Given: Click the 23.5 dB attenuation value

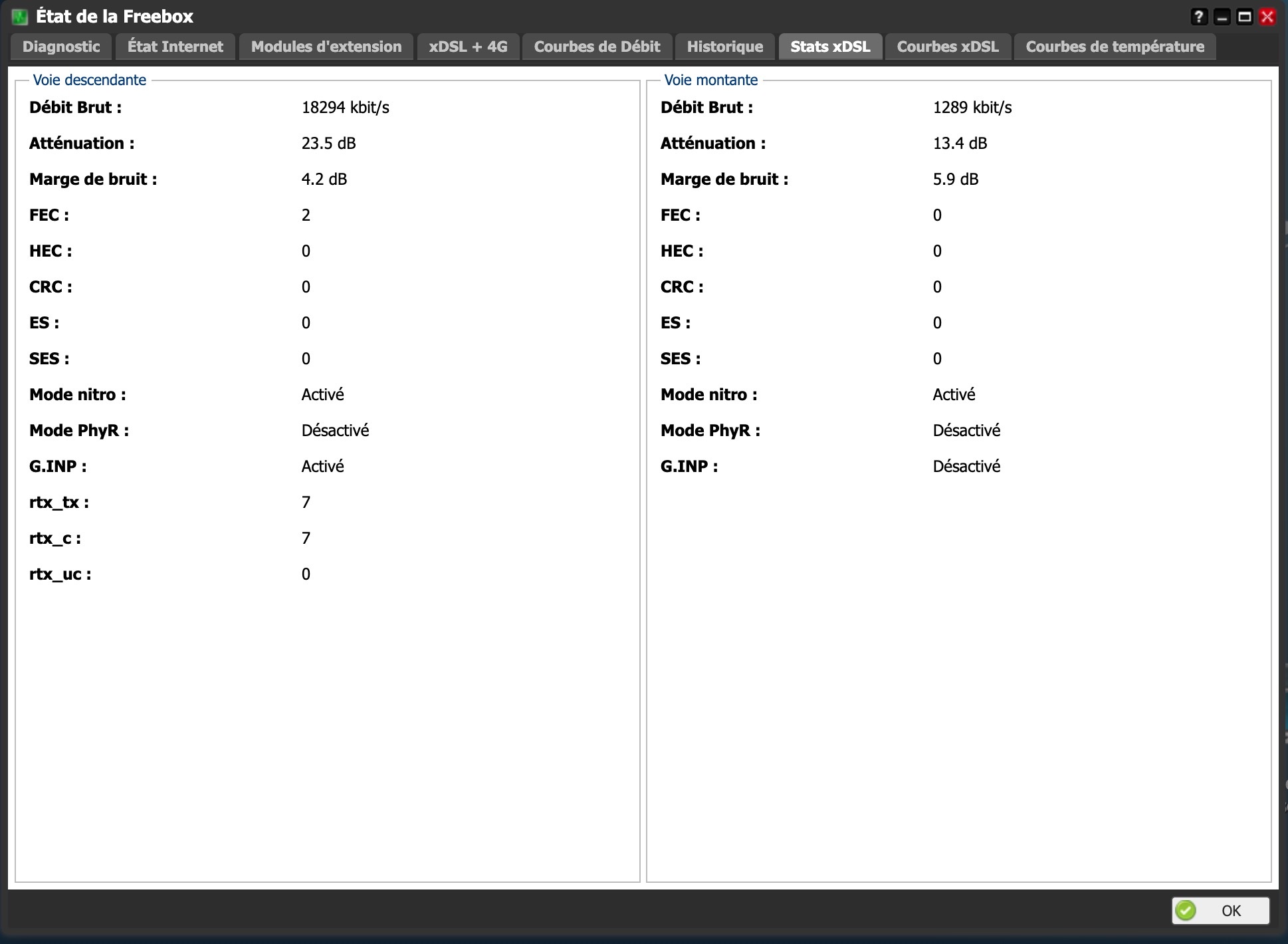Looking at the screenshot, I should (x=328, y=144).
